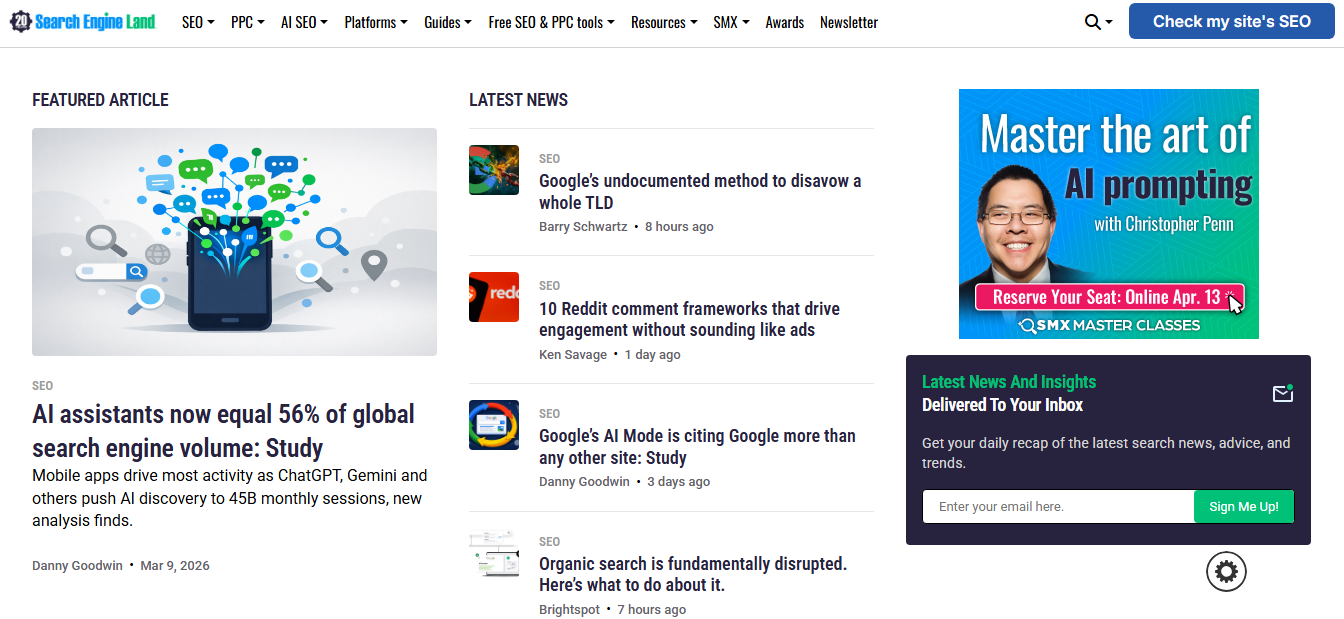
Task: Expand the SEO dropdown menu
Action: (198, 22)
